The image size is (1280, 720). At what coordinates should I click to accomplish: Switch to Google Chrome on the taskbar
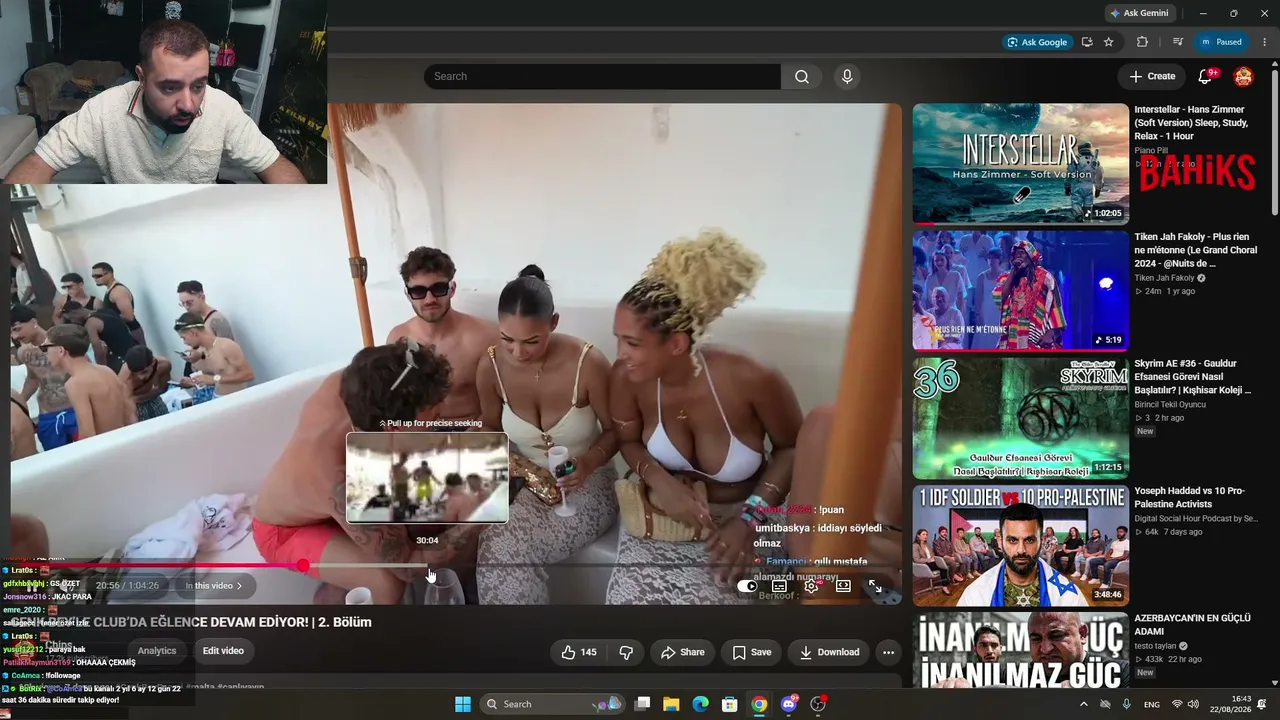click(x=760, y=704)
